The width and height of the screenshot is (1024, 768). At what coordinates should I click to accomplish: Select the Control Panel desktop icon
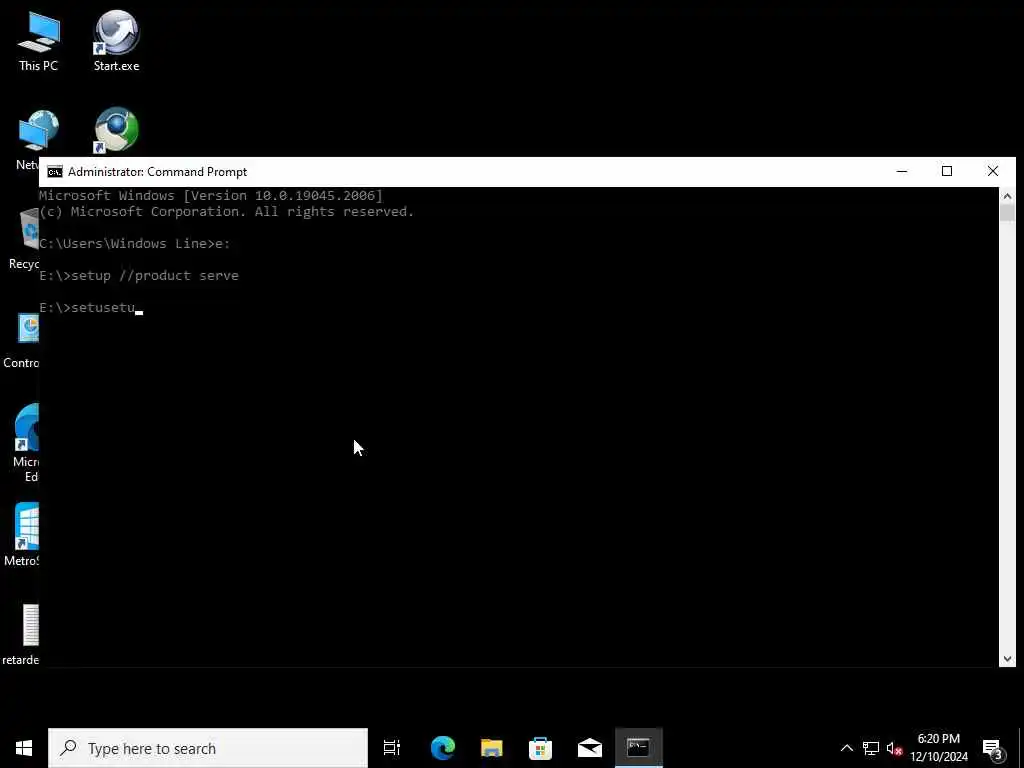(x=21, y=340)
